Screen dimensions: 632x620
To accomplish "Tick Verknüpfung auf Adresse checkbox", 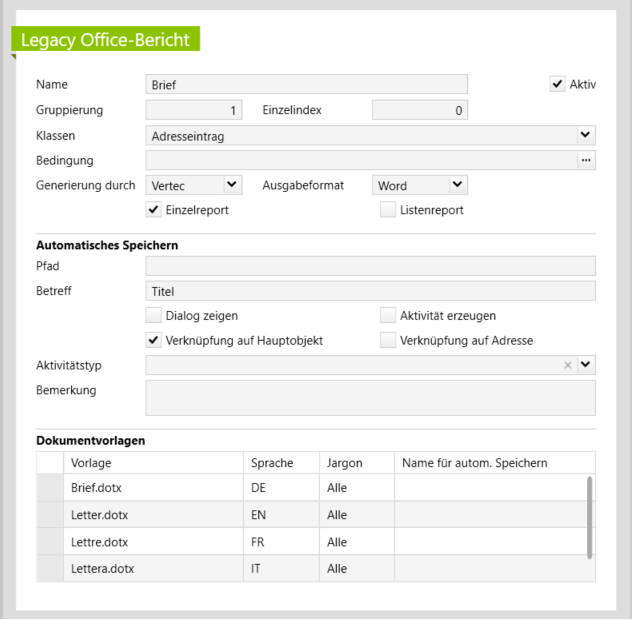I will (388, 341).
